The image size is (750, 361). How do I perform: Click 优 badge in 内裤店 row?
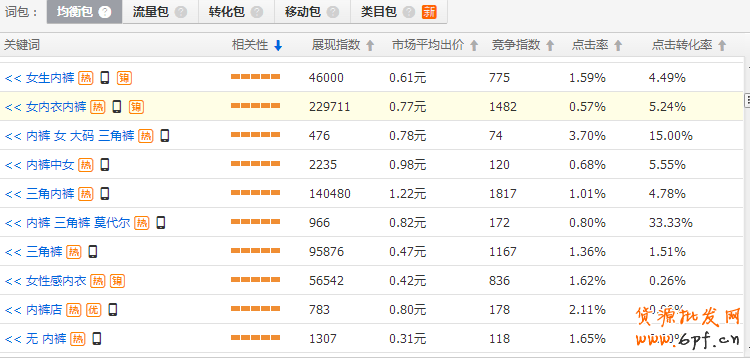click(94, 310)
